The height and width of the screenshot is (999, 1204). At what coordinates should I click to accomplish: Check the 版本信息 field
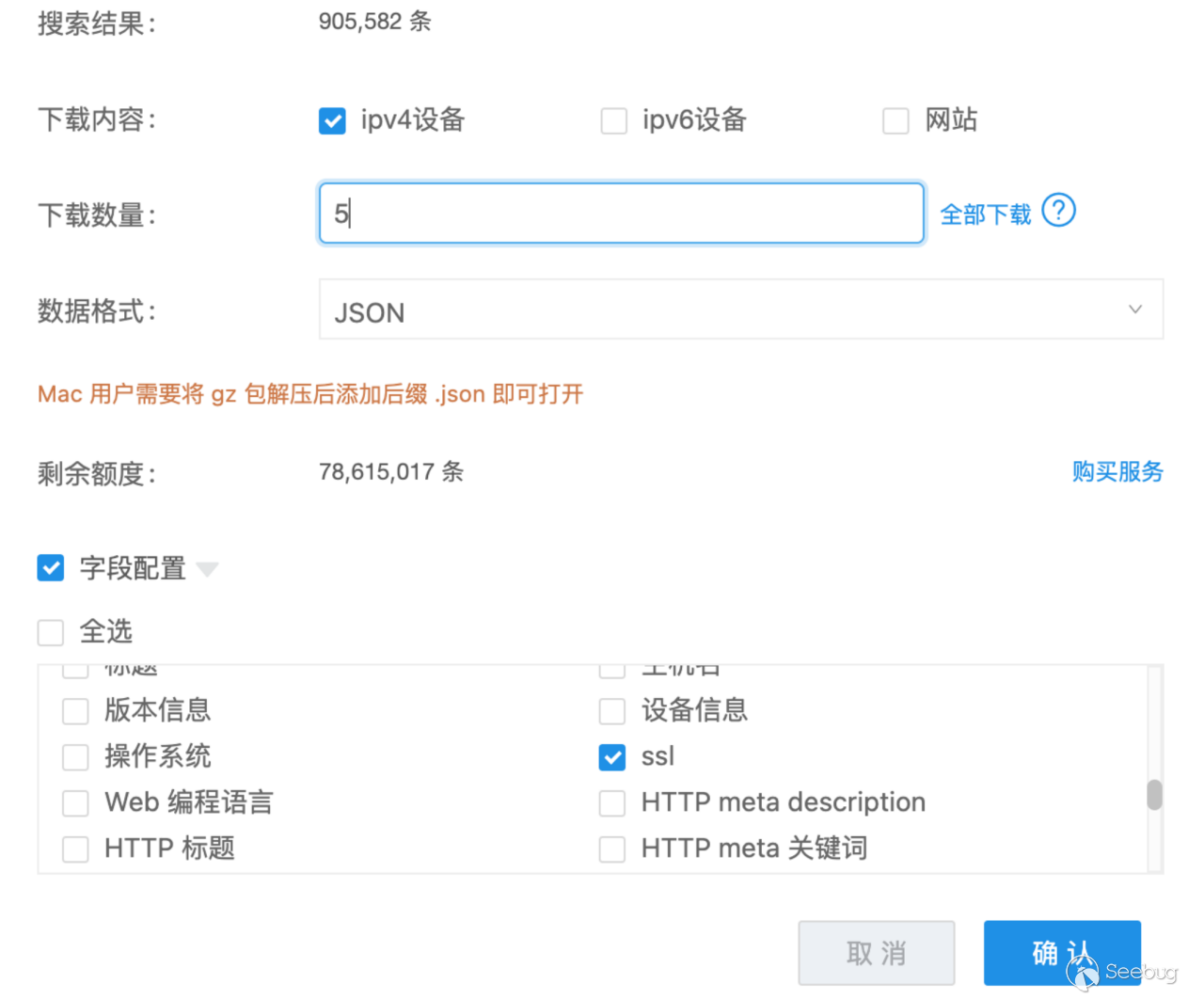pos(75,711)
